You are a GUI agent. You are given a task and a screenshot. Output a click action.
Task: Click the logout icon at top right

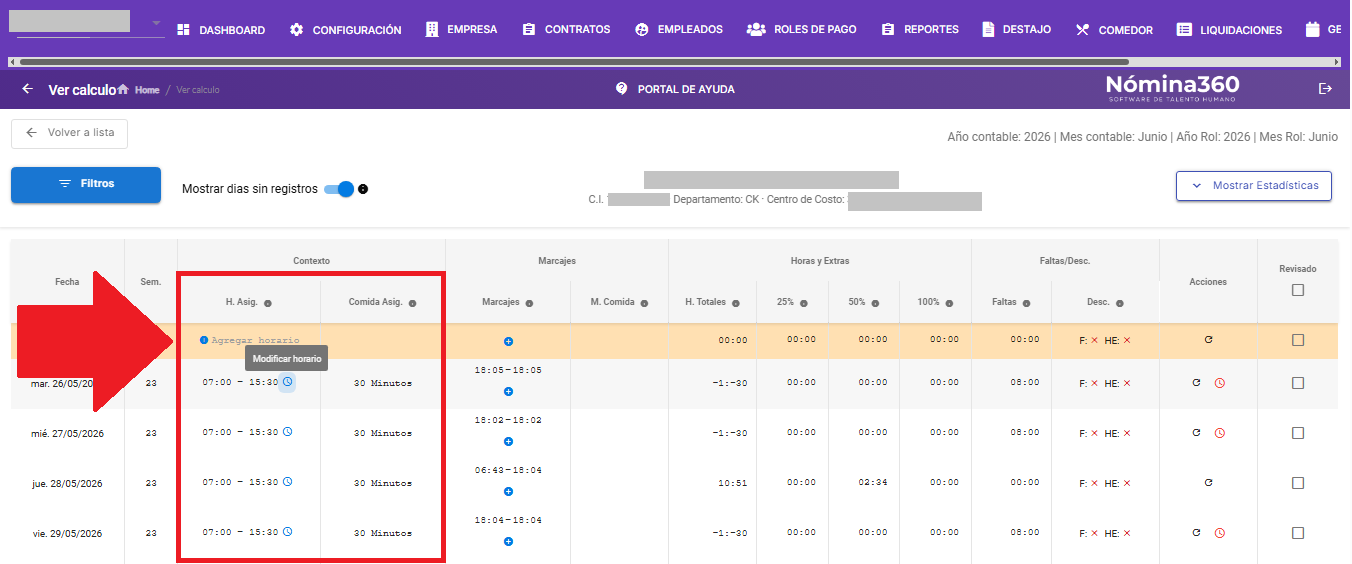[1326, 89]
